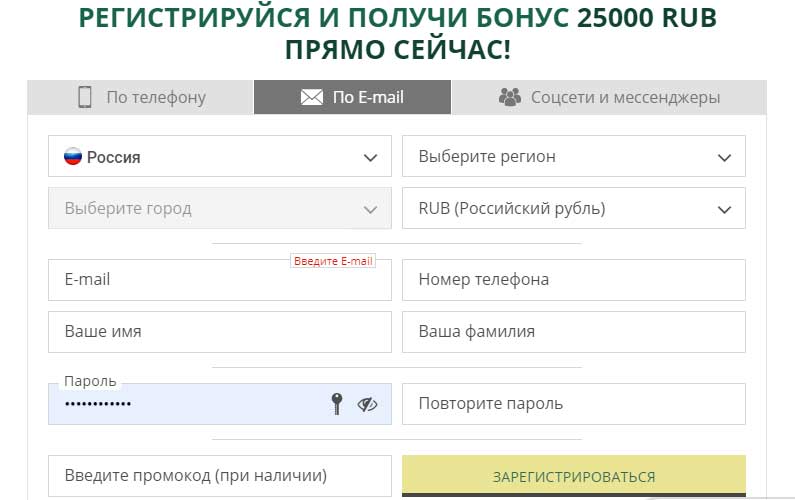Click the bonus 25000 RUB headline
Image resolution: width=795 pixels, height=500 pixels.
click(x=398, y=33)
